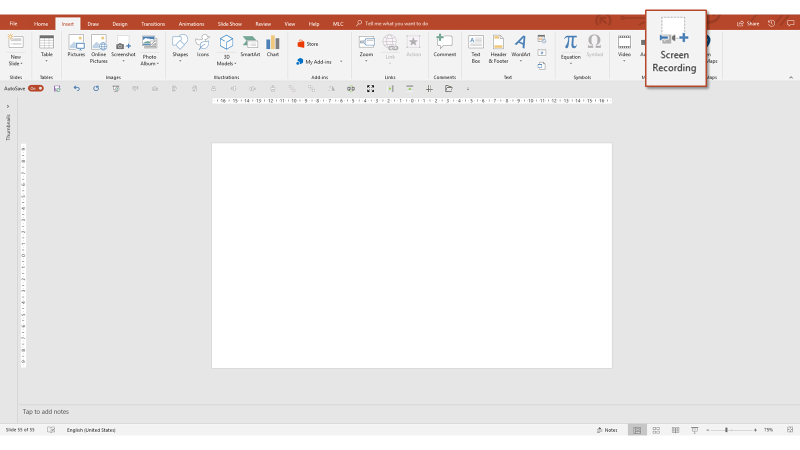800x450 pixels.
Task: Open version history clock icon
Action: click(x=771, y=23)
